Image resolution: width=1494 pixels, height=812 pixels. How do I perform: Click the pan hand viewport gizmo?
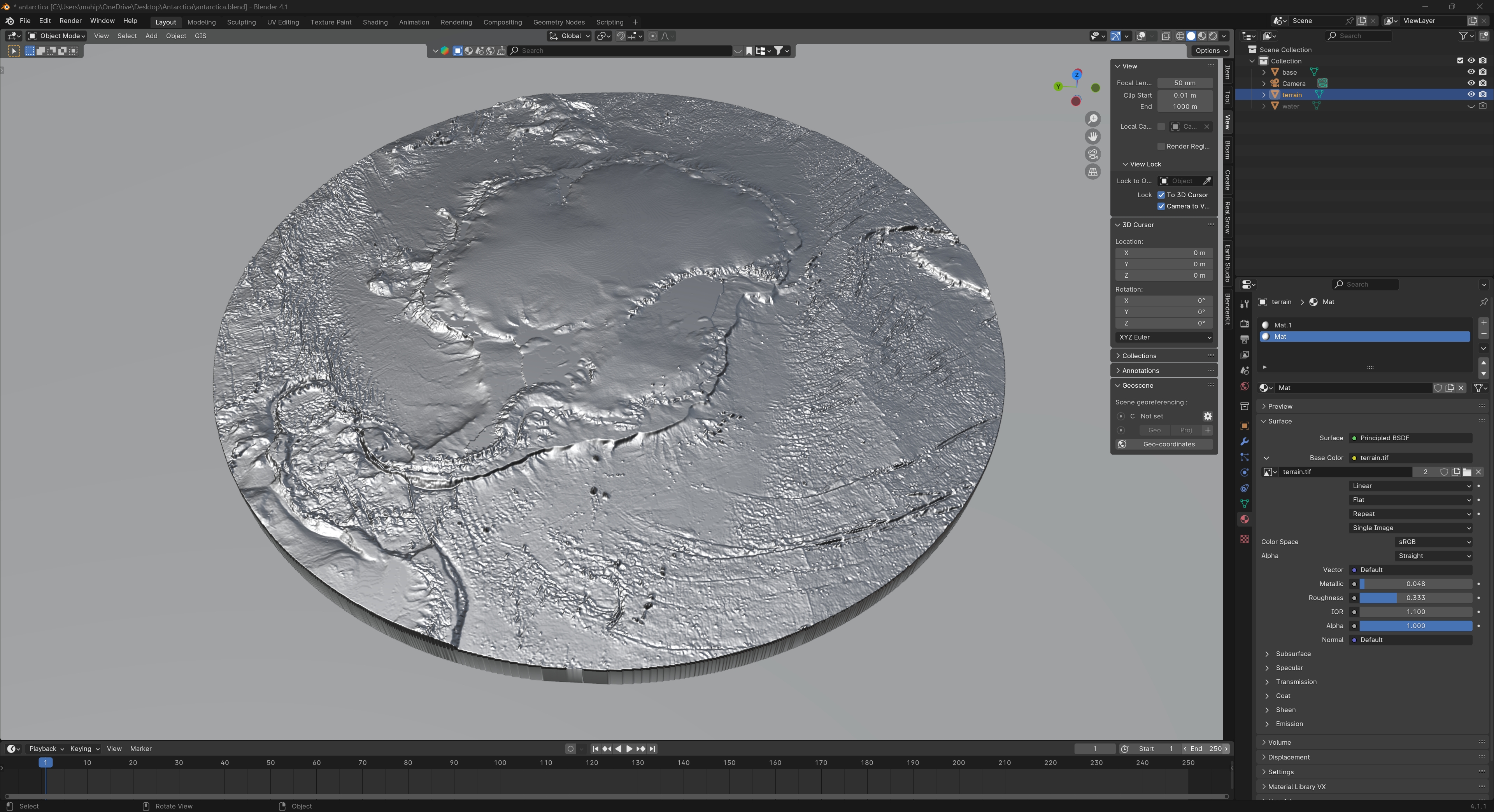click(x=1092, y=136)
